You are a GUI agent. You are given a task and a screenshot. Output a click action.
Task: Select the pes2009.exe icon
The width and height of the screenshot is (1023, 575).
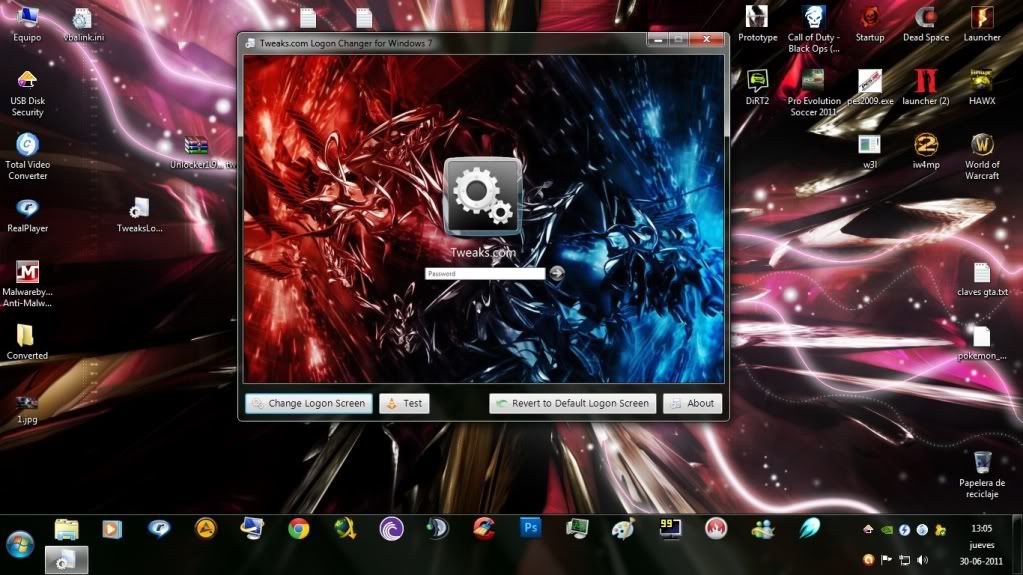(870, 87)
